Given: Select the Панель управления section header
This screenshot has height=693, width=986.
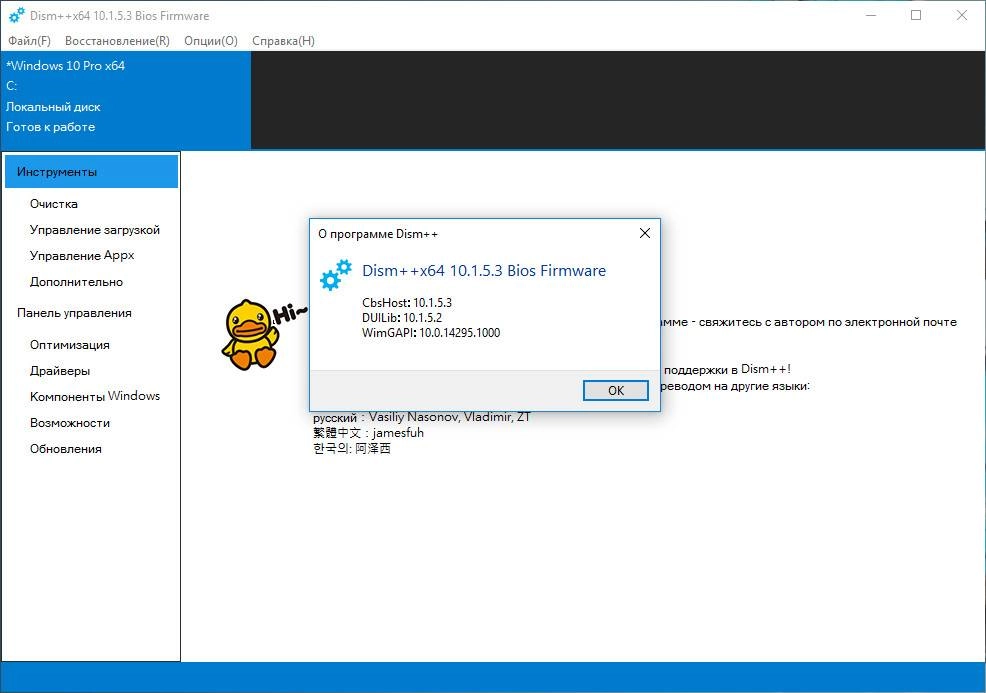Looking at the screenshot, I should coord(74,313).
